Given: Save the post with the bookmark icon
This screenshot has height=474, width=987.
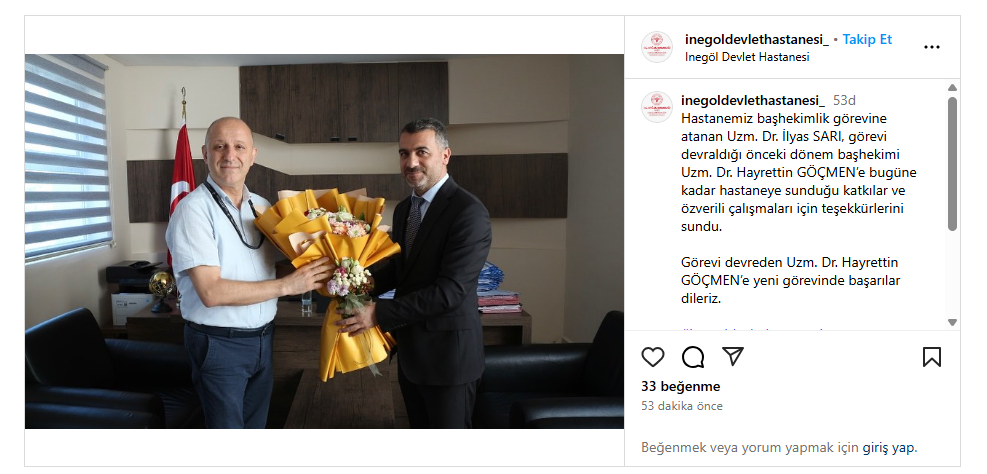Looking at the screenshot, I should point(932,357).
